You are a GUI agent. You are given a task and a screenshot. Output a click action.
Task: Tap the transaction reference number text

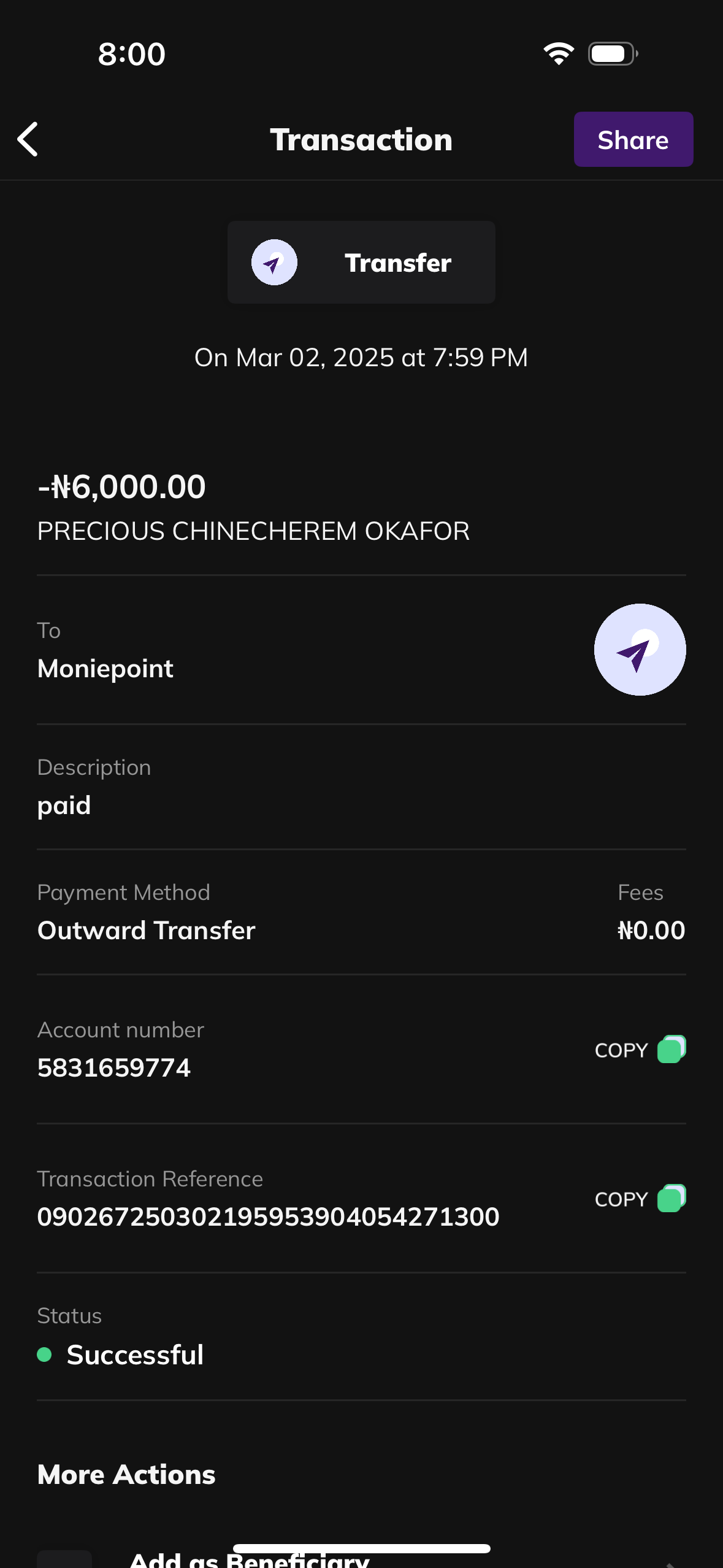[x=268, y=1217]
